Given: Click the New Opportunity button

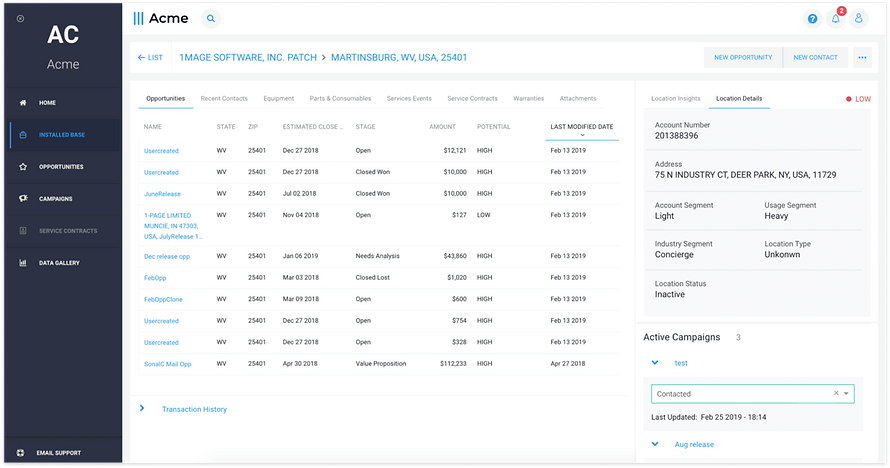Looking at the screenshot, I should click(743, 57).
